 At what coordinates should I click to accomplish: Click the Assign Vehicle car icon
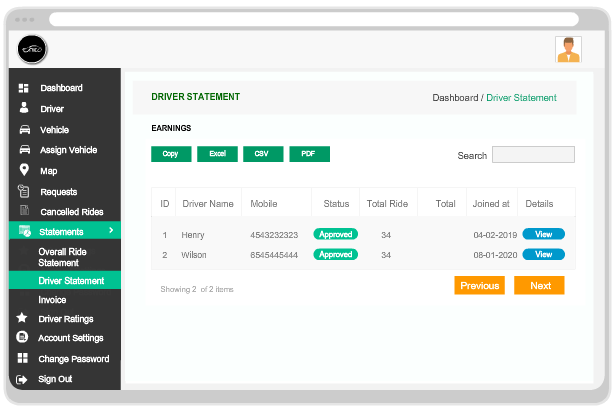pos(25,149)
